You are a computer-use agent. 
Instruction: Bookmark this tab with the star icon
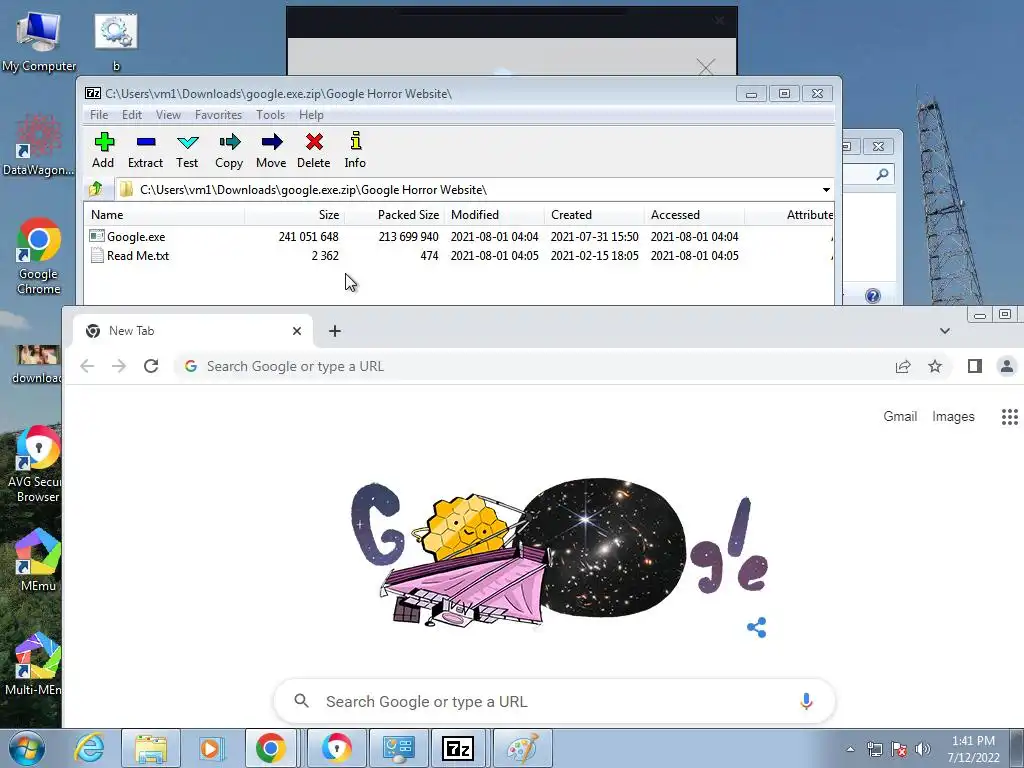click(935, 366)
